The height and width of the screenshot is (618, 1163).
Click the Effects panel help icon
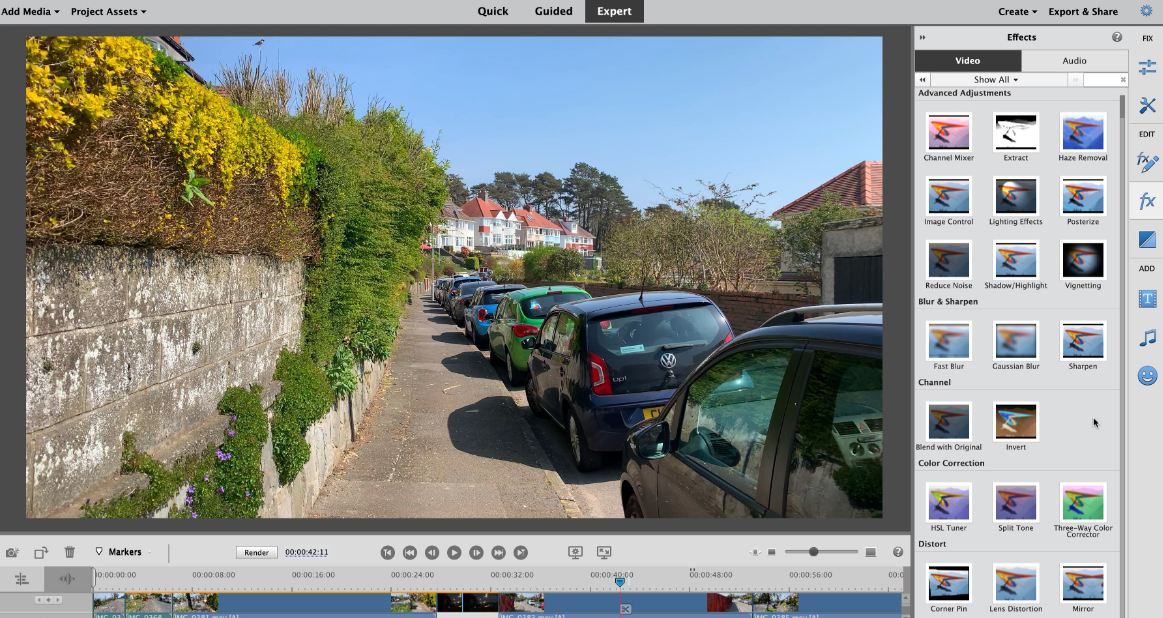[x=1116, y=37]
